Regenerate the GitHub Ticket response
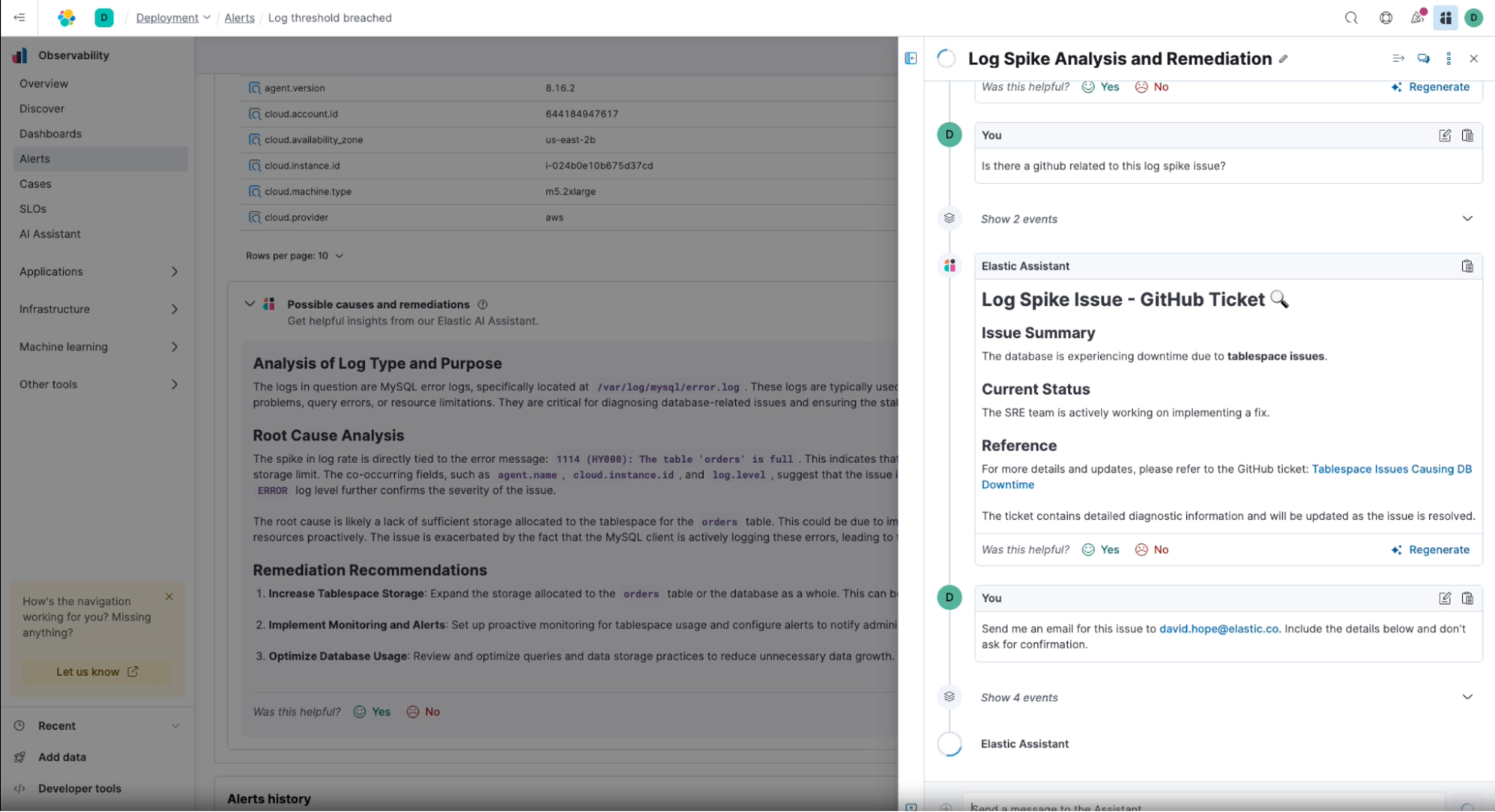This screenshot has width=1495, height=812. coord(1430,550)
